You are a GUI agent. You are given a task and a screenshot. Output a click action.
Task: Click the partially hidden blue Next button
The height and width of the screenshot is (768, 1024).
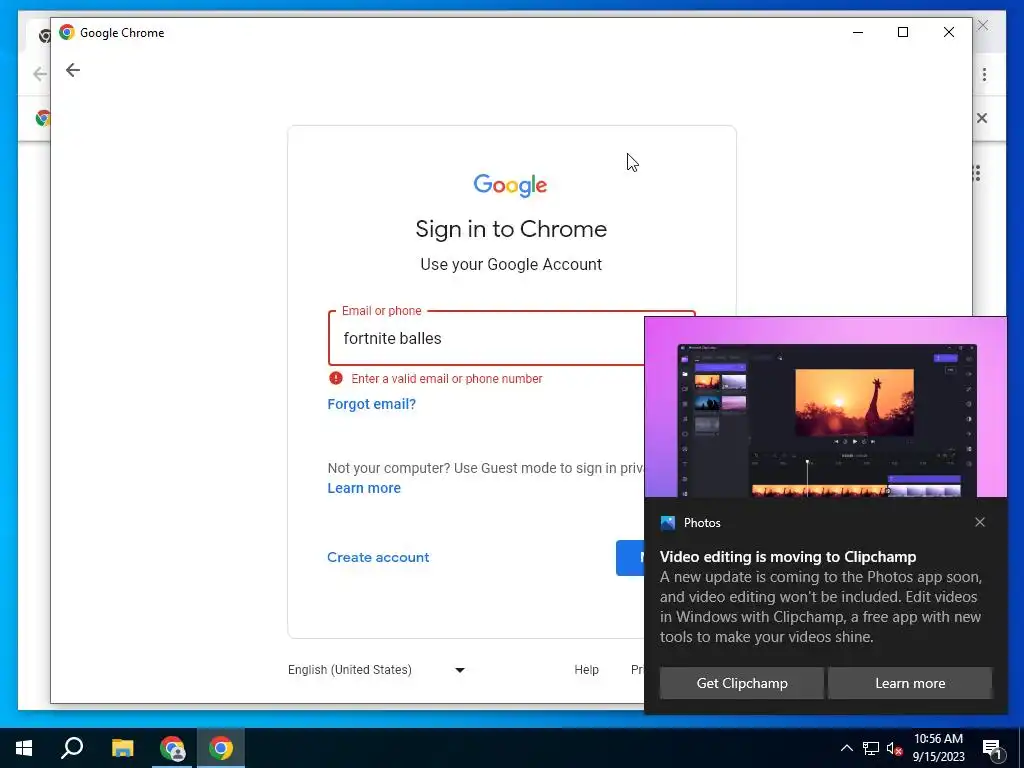(x=630, y=558)
